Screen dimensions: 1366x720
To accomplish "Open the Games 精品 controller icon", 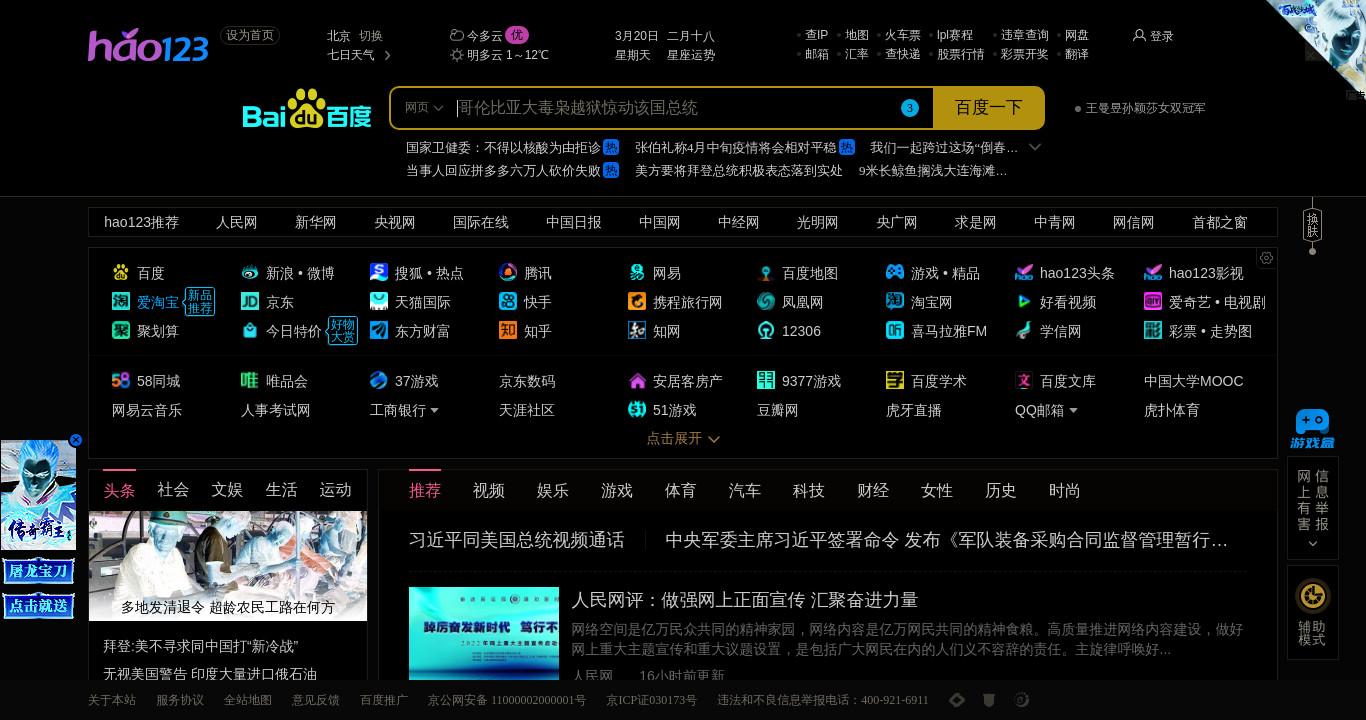I will pos(895,272).
